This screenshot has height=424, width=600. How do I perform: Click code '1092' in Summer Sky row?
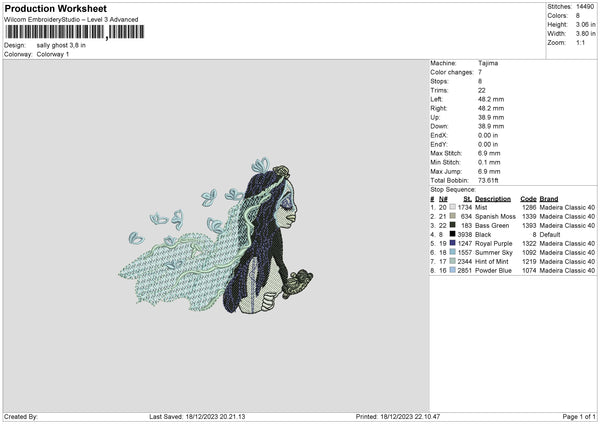coord(529,253)
